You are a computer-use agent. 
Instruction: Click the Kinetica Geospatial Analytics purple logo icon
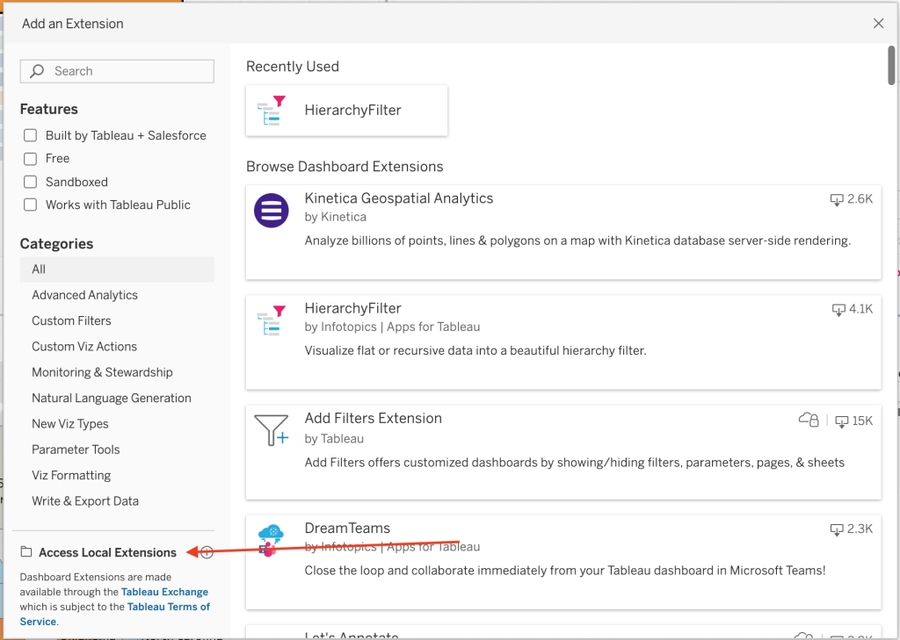[271, 211]
